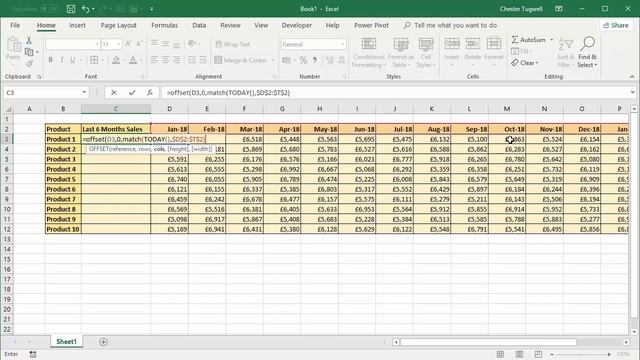The width and height of the screenshot is (640, 360).
Task: Open Font dialog launcher
Action: point(143,76)
